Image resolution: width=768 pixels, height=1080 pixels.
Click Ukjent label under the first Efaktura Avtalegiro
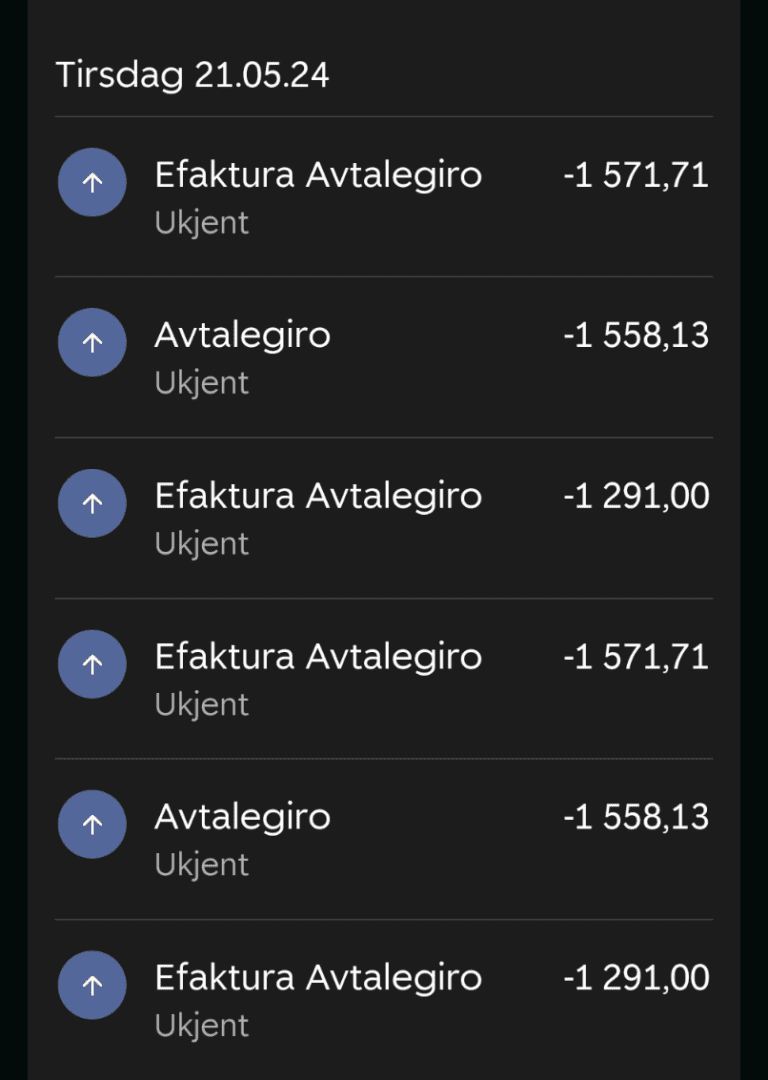201,222
